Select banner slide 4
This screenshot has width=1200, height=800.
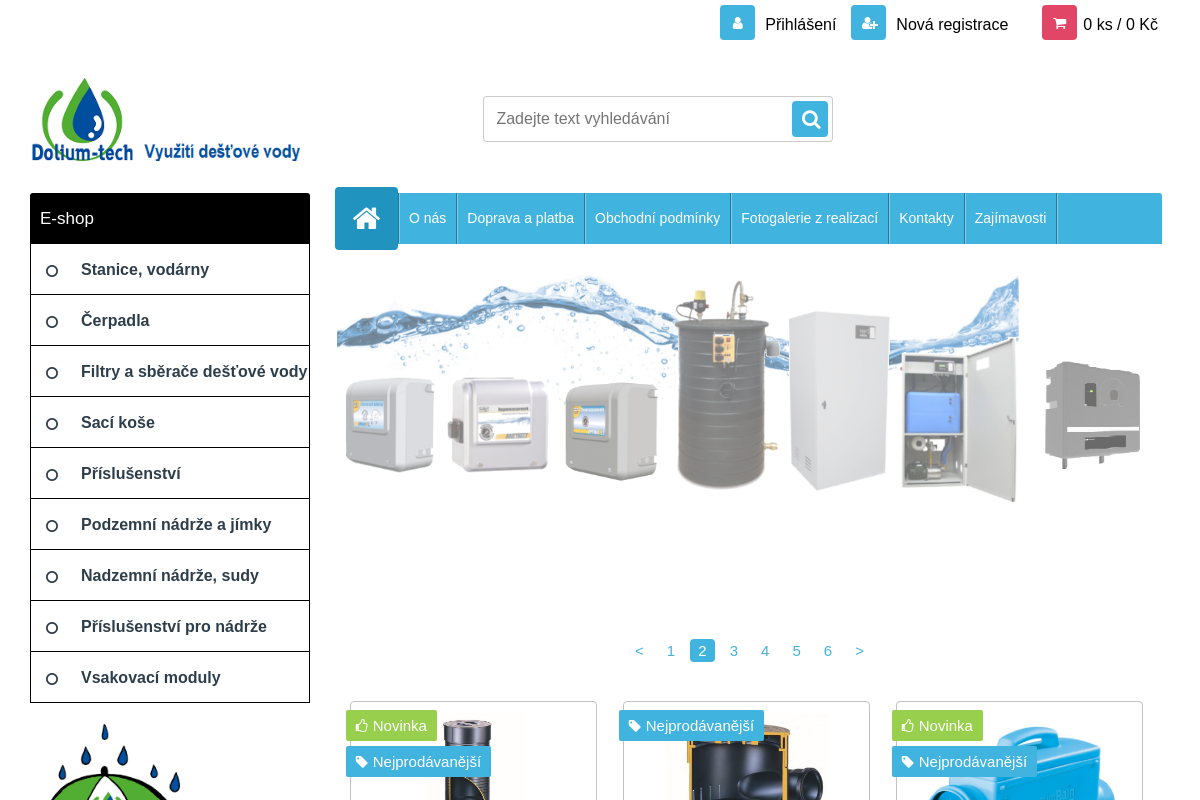[x=765, y=651]
